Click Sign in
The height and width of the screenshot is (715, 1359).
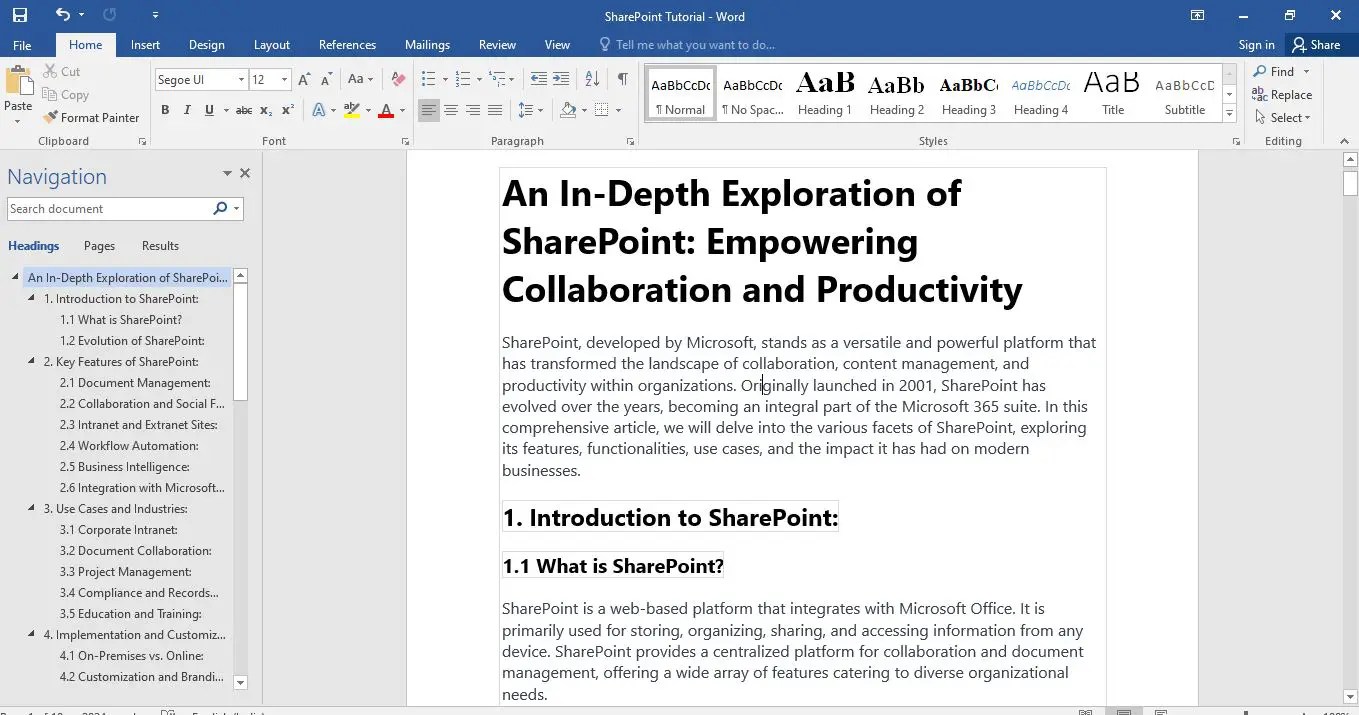click(1256, 44)
